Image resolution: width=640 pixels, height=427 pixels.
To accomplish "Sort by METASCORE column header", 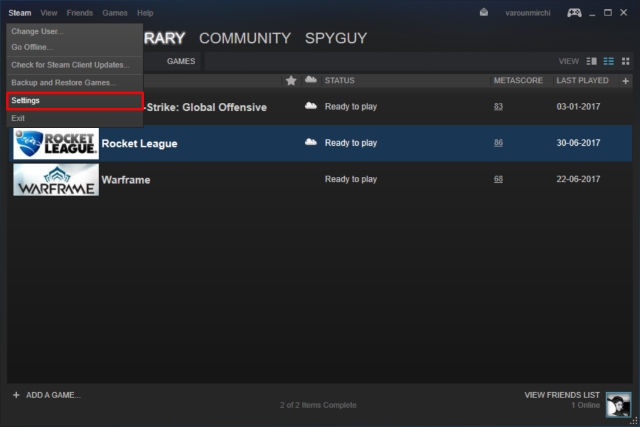I will pos(518,80).
